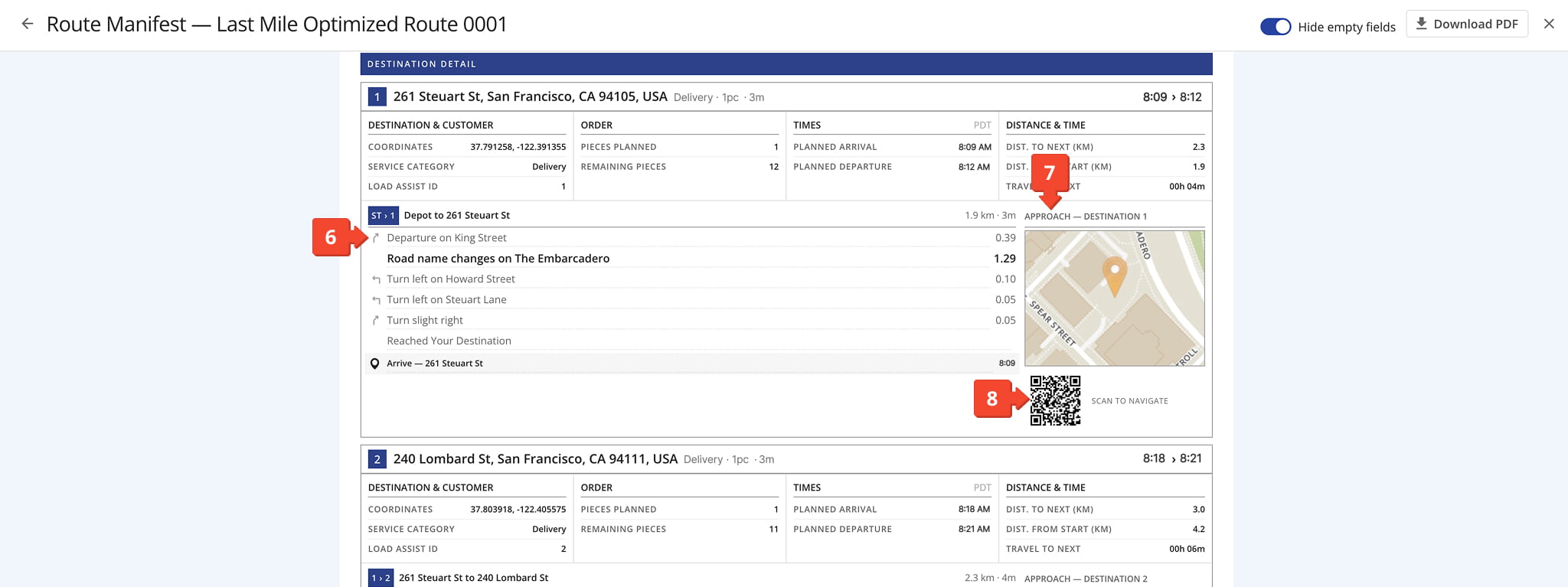Click the Turn left on Steuart Lane icon
1568x587 pixels.
coord(375,300)
